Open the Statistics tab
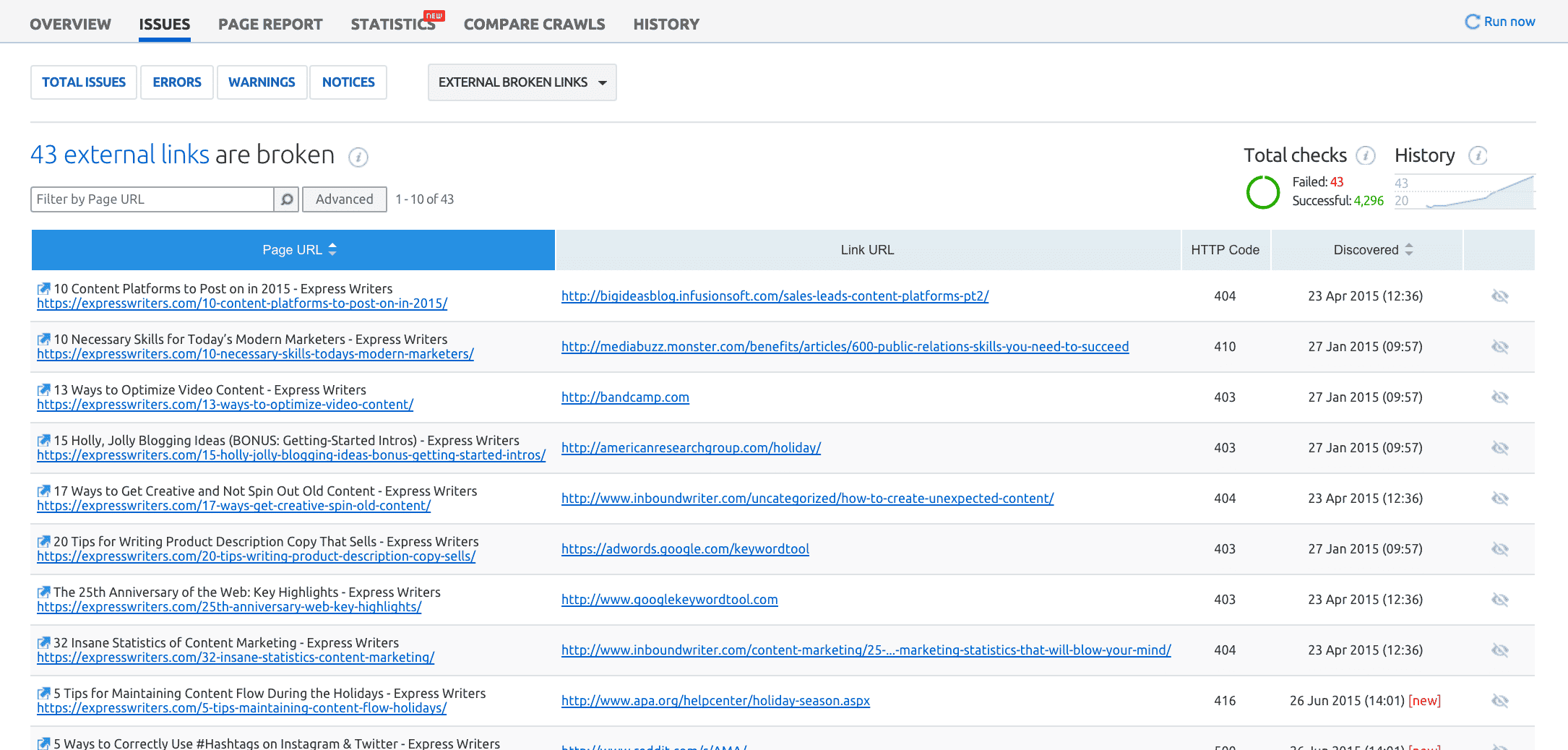Screen dimensions: 1568x750 (x=393, y=25)
